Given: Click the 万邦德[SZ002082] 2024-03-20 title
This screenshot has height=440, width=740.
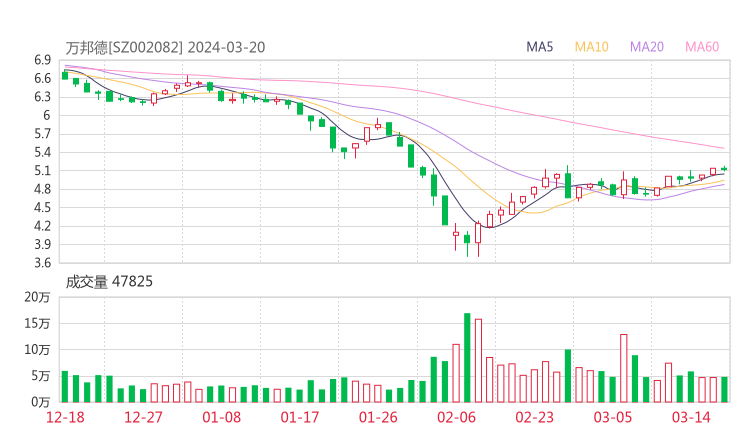Looking at the screenshot, I should pos(165,48).
